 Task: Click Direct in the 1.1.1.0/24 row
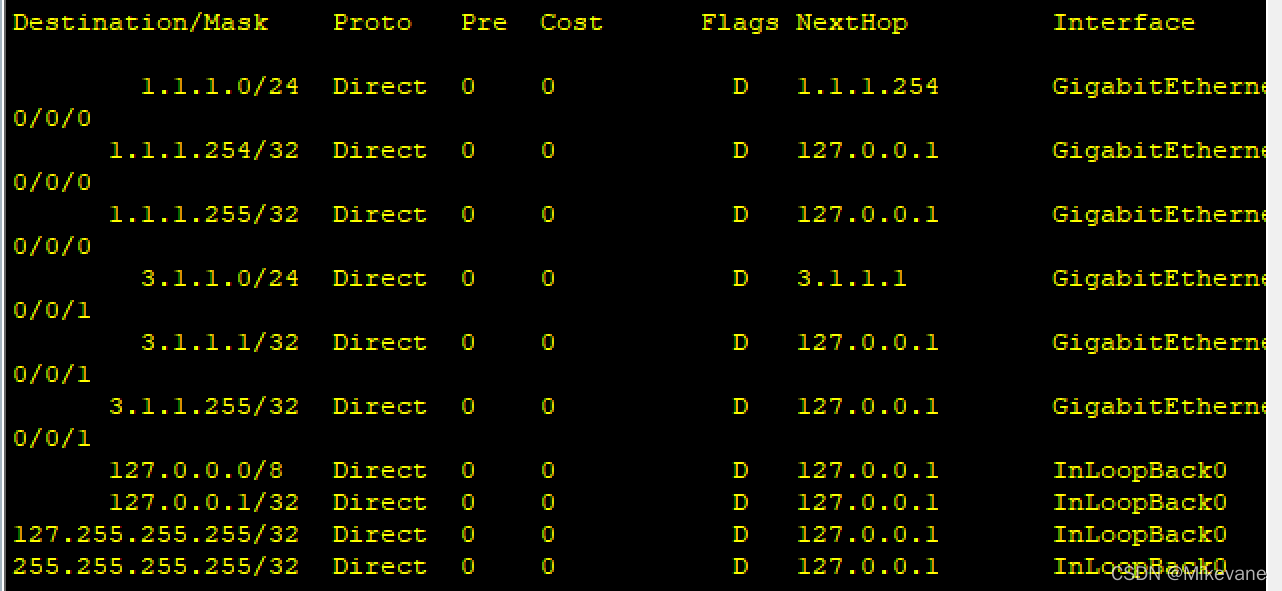coord(380,87)
